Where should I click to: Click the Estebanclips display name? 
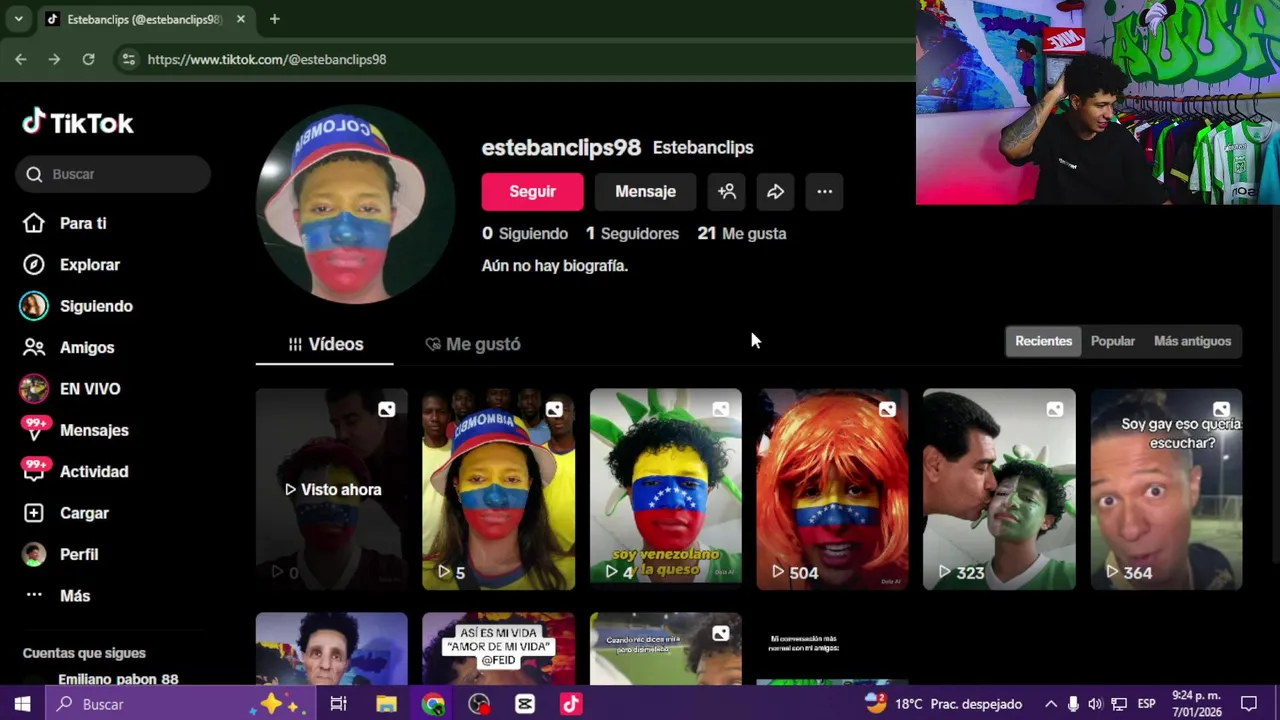(703, 147)
